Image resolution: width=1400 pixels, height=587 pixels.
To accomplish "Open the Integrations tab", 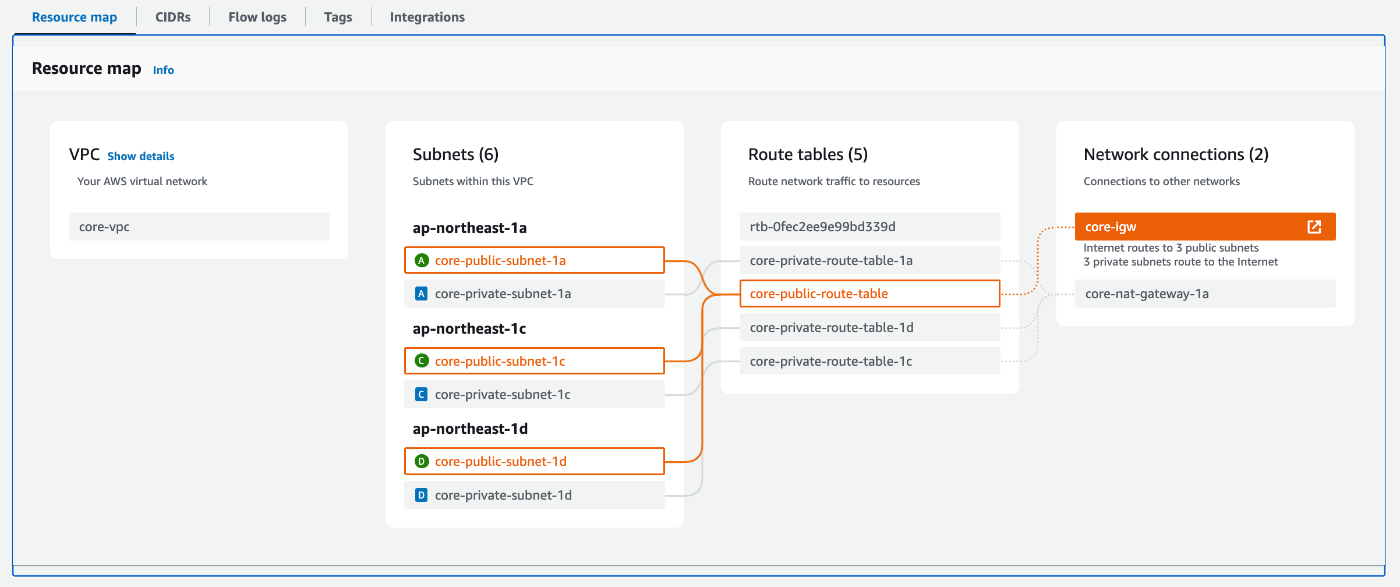I will [427, 17].
